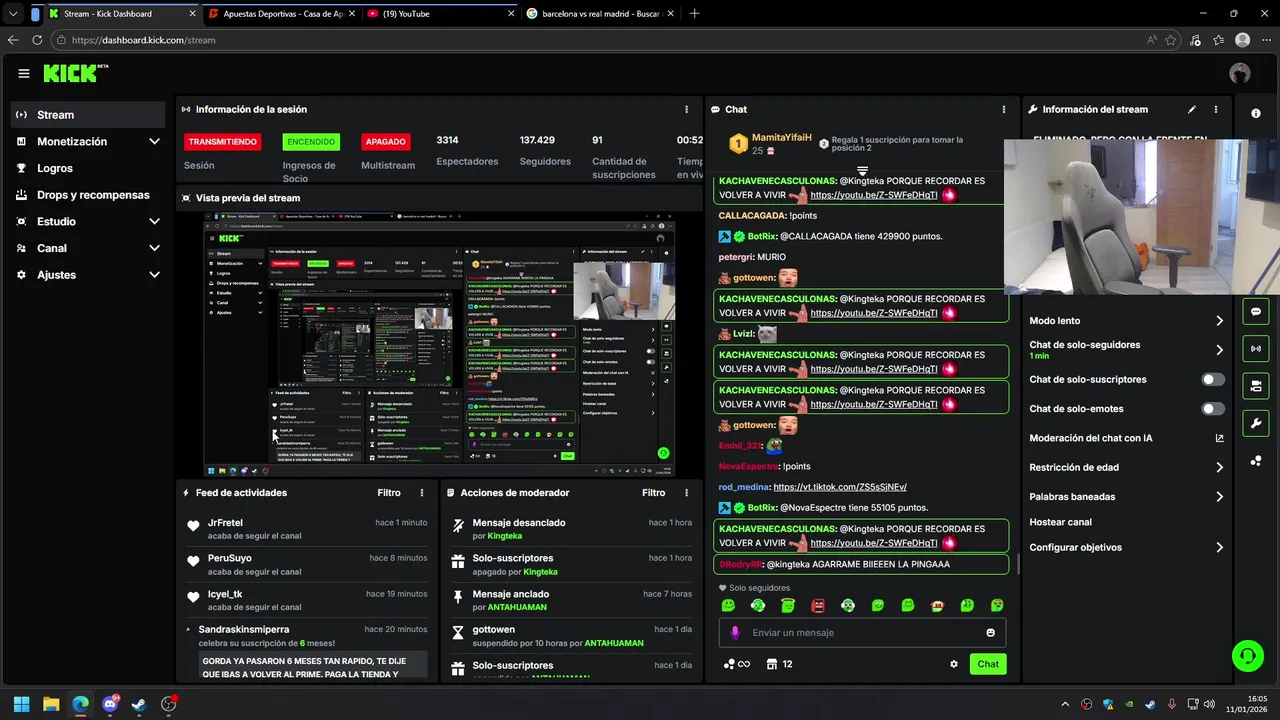Open Filtro in Acciones de moderador
The image size is (1280, 720).
653,493
